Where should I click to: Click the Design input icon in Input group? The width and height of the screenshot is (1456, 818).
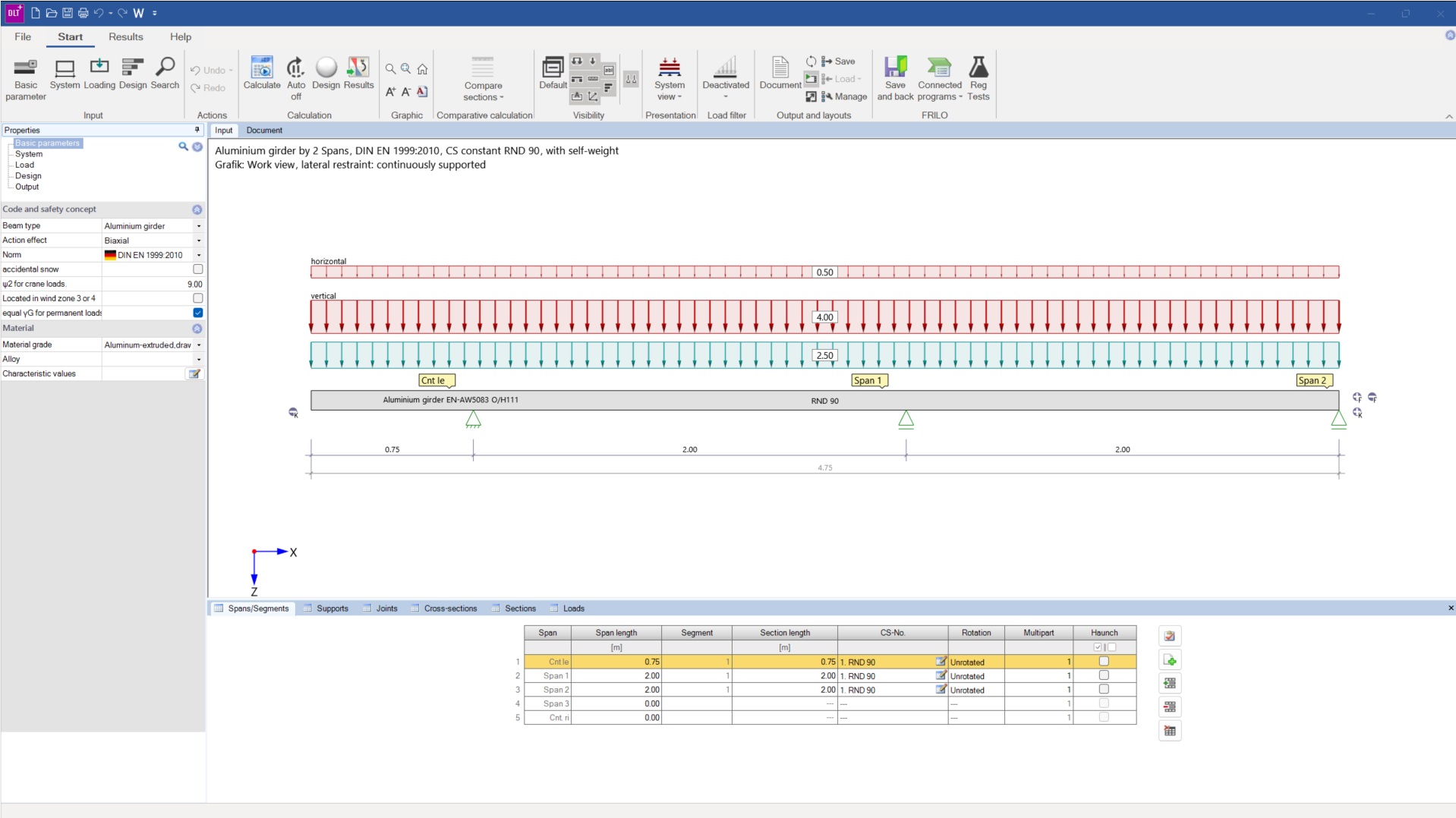pos(133,74)
